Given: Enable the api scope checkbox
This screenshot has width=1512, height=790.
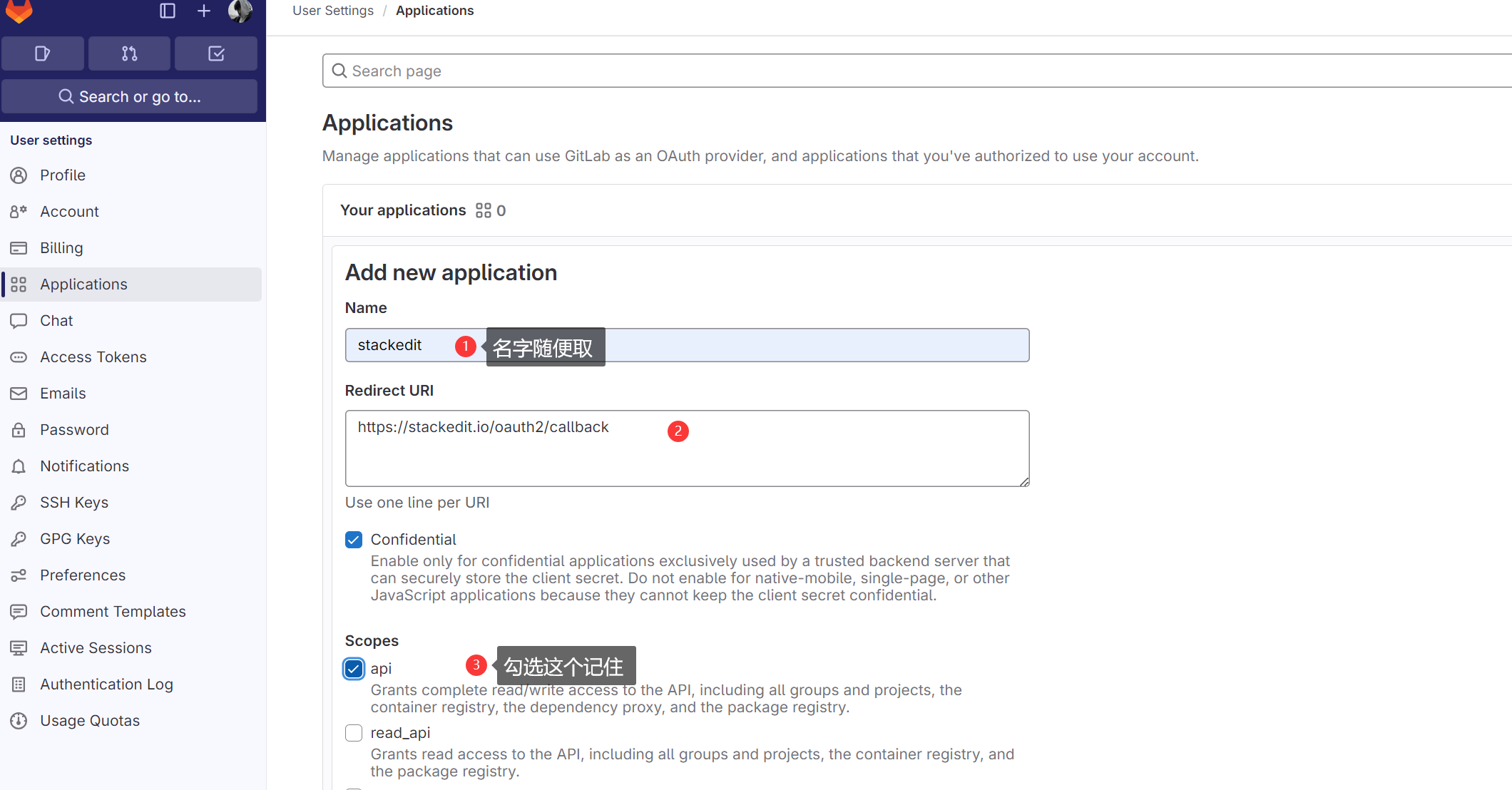Looking at the screenshot, I should click(353, 667).
